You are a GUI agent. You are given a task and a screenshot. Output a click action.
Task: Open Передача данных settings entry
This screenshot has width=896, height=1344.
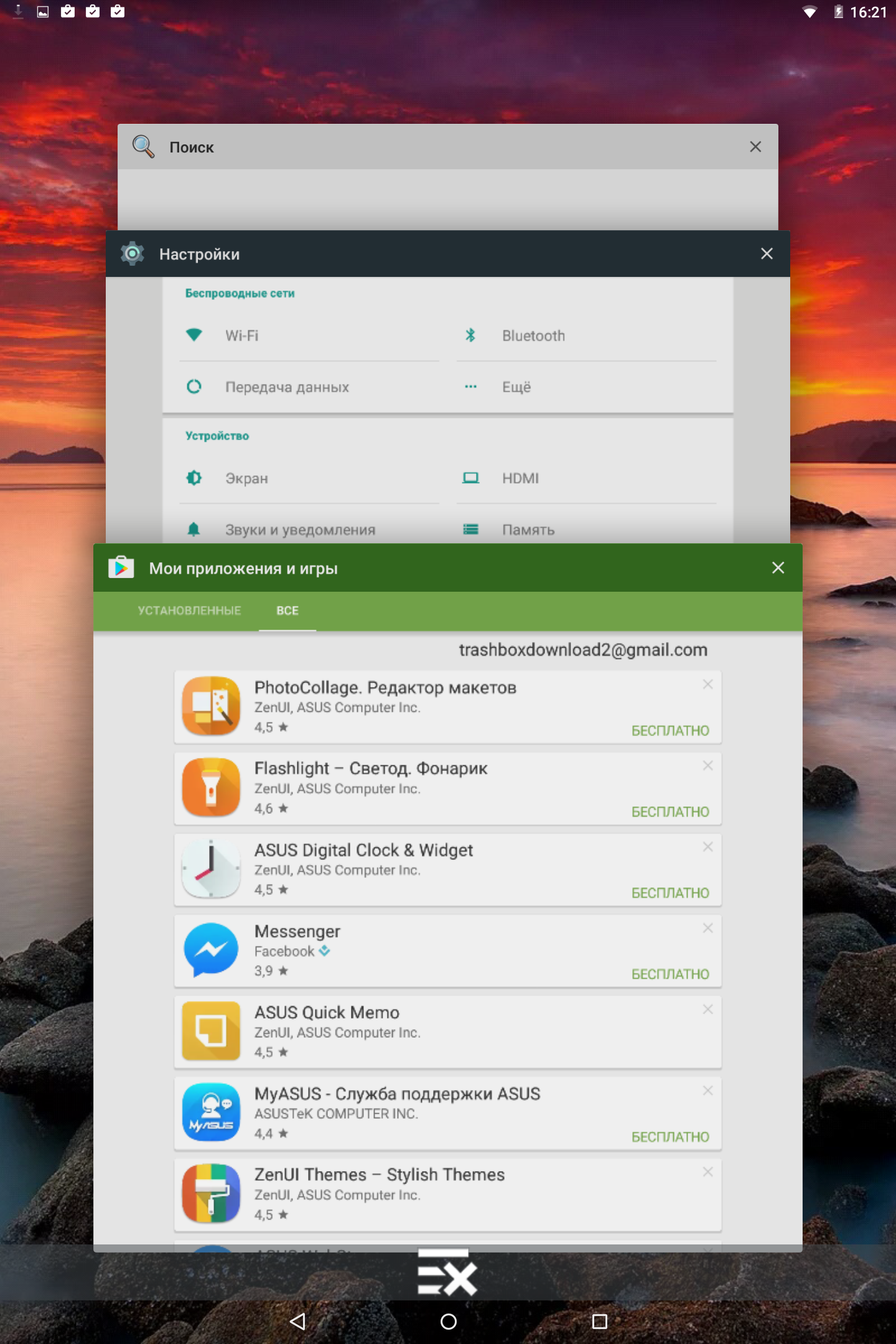tap(309, 387)
